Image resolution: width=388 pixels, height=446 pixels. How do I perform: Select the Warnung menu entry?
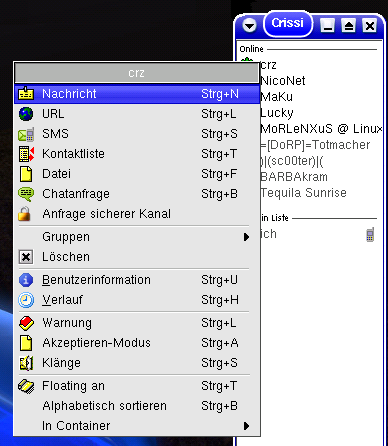coord(137,323)
